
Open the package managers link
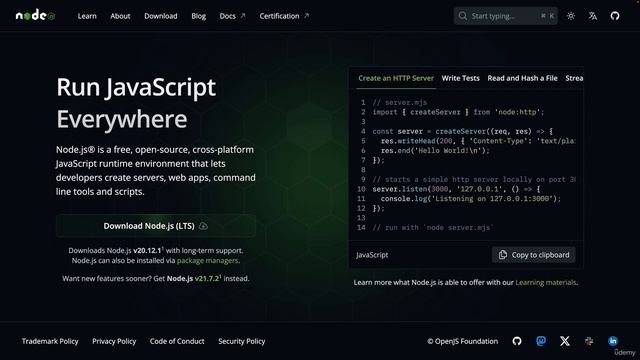pos(207,260)
